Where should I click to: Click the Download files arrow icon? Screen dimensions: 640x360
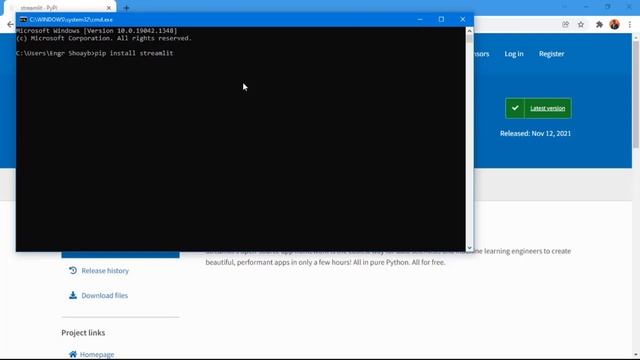73,295
